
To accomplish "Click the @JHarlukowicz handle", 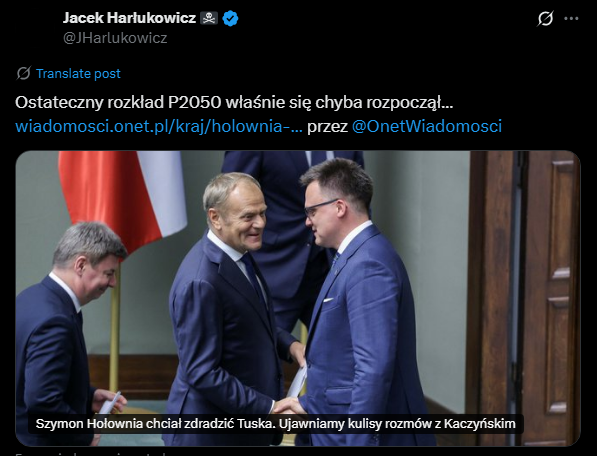I will coord(115,38).
